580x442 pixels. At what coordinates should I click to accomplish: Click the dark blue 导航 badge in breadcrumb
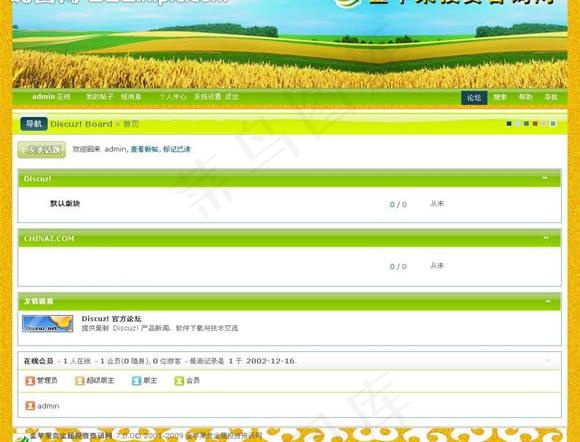[x=34, y=124]
